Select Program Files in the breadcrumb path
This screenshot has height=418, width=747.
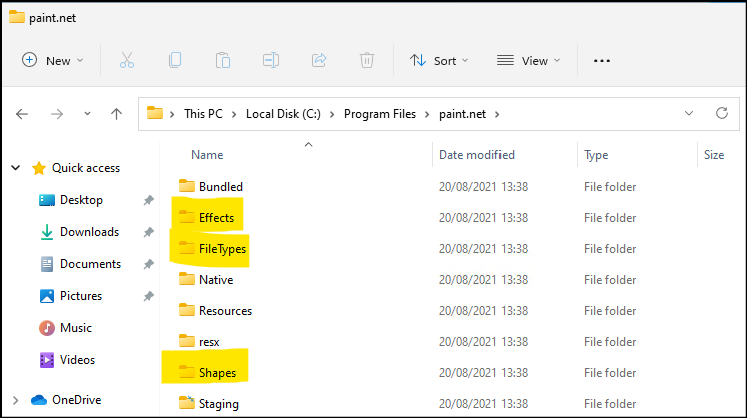[x=379, y=114]
